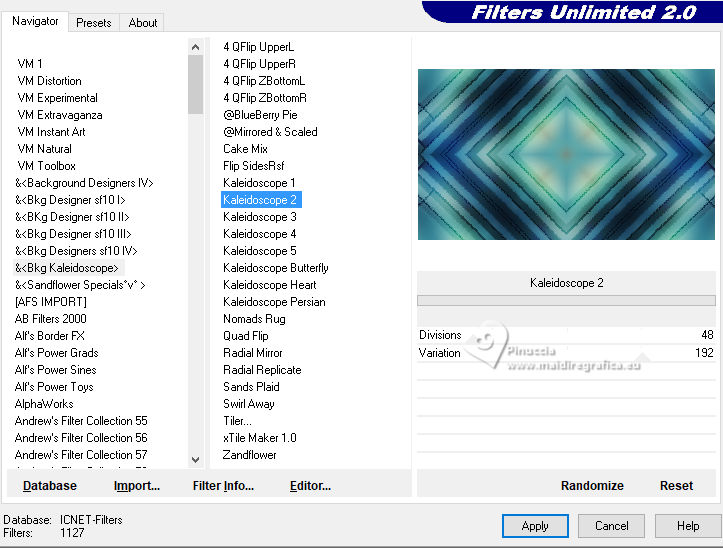723x548 pixels.
Task: Choose Cake Mix filter
Action: pyautogui.click(x=245, y=149)
